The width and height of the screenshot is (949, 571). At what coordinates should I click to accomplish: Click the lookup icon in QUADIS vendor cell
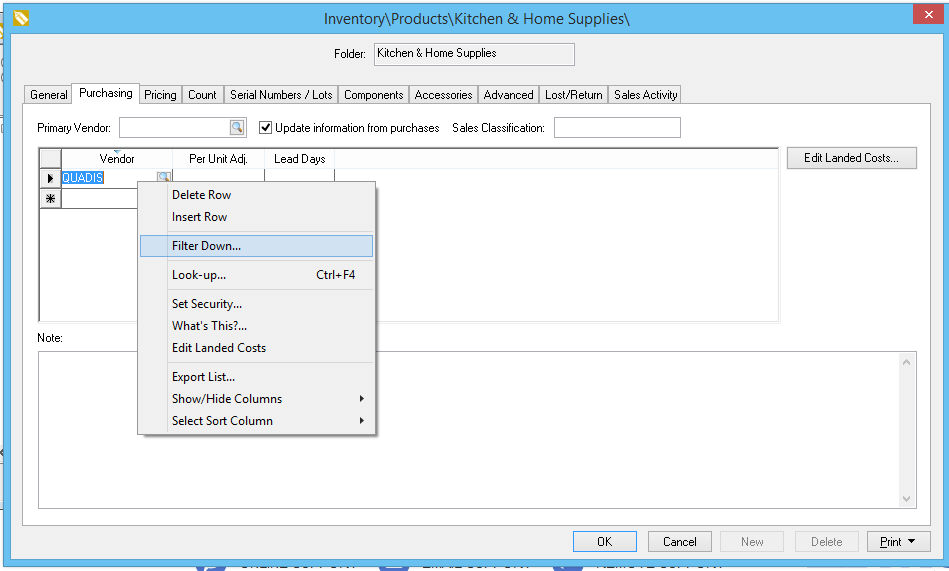pos(163,178)
